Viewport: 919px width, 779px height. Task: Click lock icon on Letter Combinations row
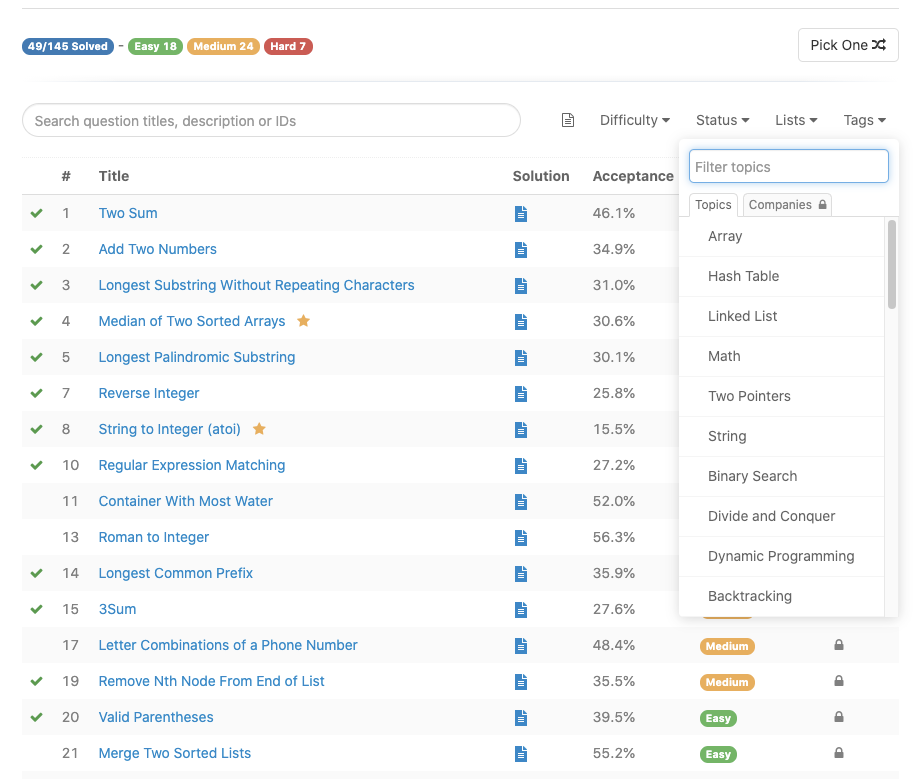click(x=839, y=645)
